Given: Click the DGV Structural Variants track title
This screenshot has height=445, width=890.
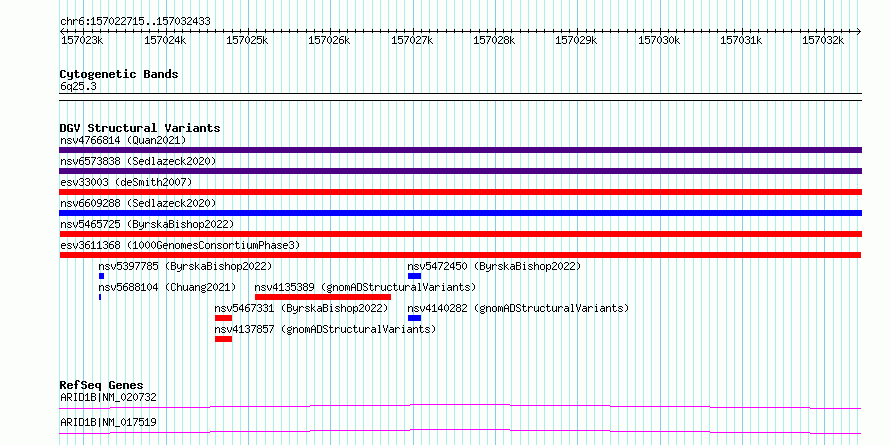Looking at the screenshot, I should point(140,128).
